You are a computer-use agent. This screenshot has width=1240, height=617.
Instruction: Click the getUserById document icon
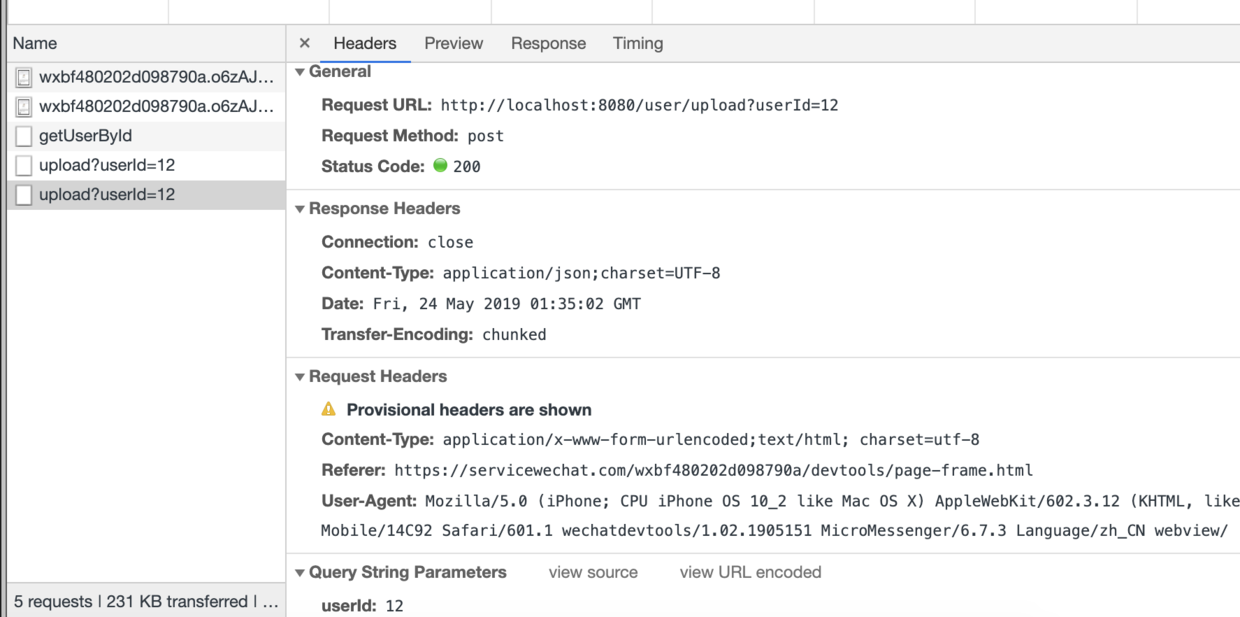[24, 136]
